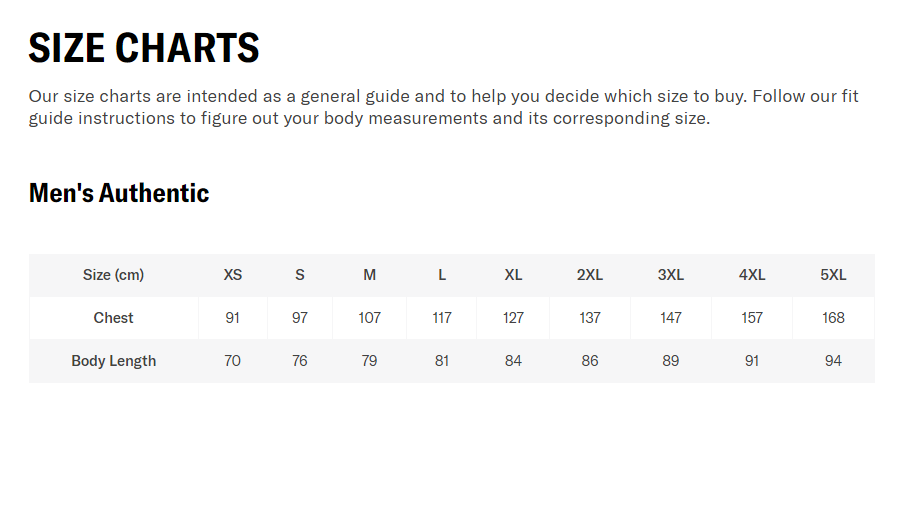The height and width of the screenshot is (521, 898).
Task: Click body length value 94 for 5XL
Action: [x=833, y=361]
